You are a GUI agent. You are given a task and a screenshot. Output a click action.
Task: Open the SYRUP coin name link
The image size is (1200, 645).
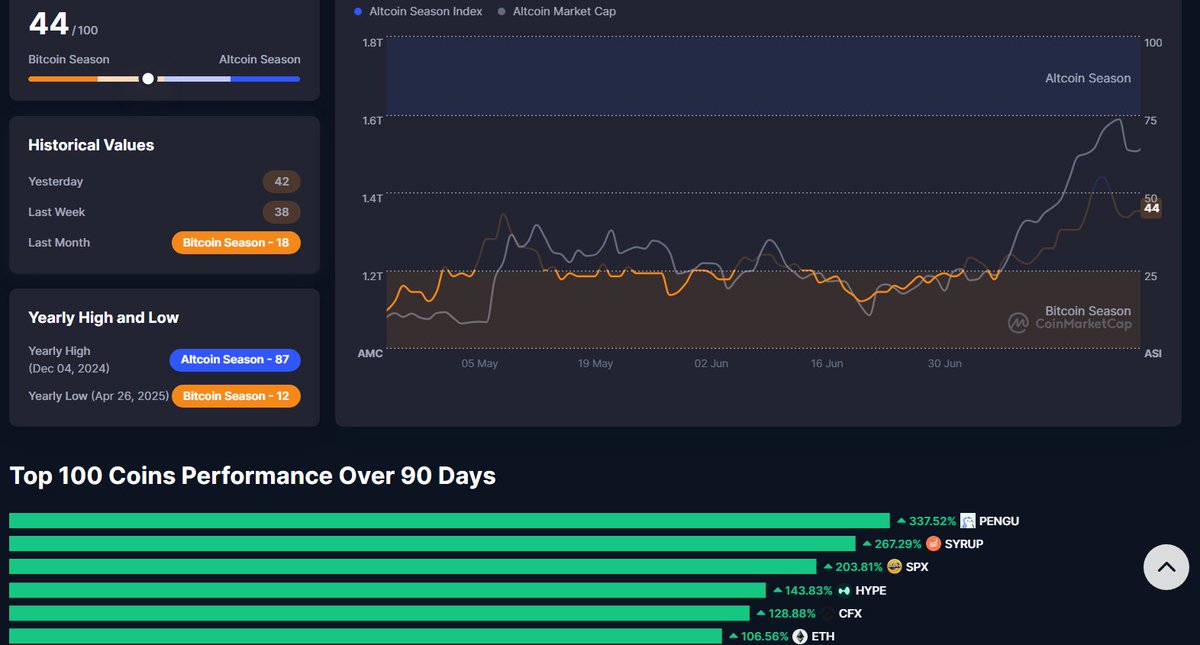click(964, 544)
